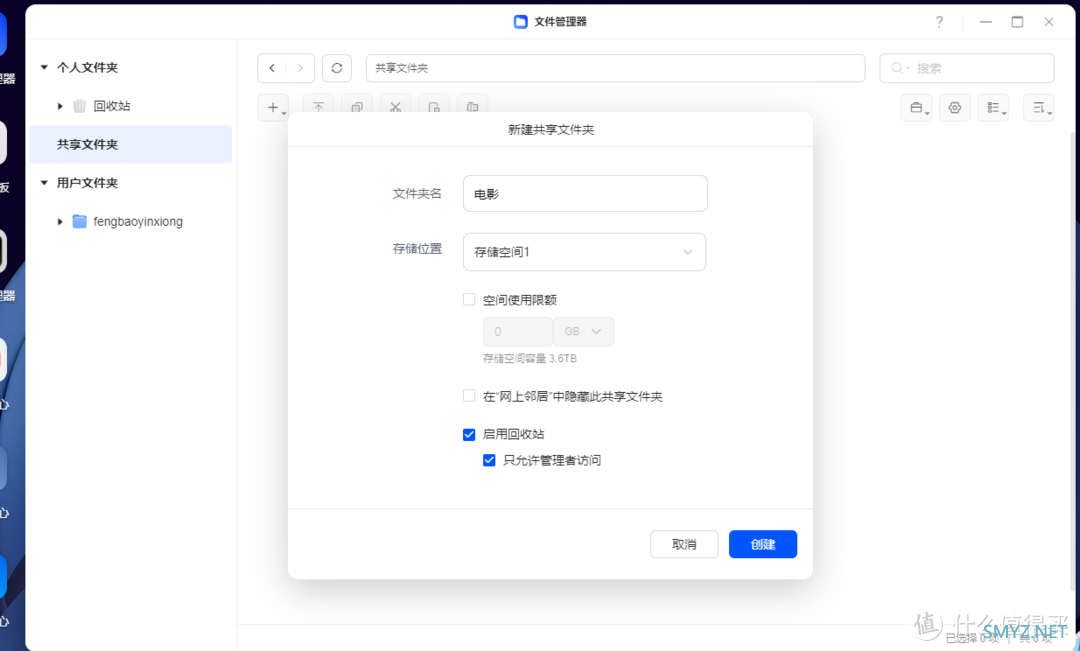This screenshot has height=651, width=1080.
Task: Click the 存储空间容量 3.6TB text
Action: pyautogui.click(x=530, y=358)
